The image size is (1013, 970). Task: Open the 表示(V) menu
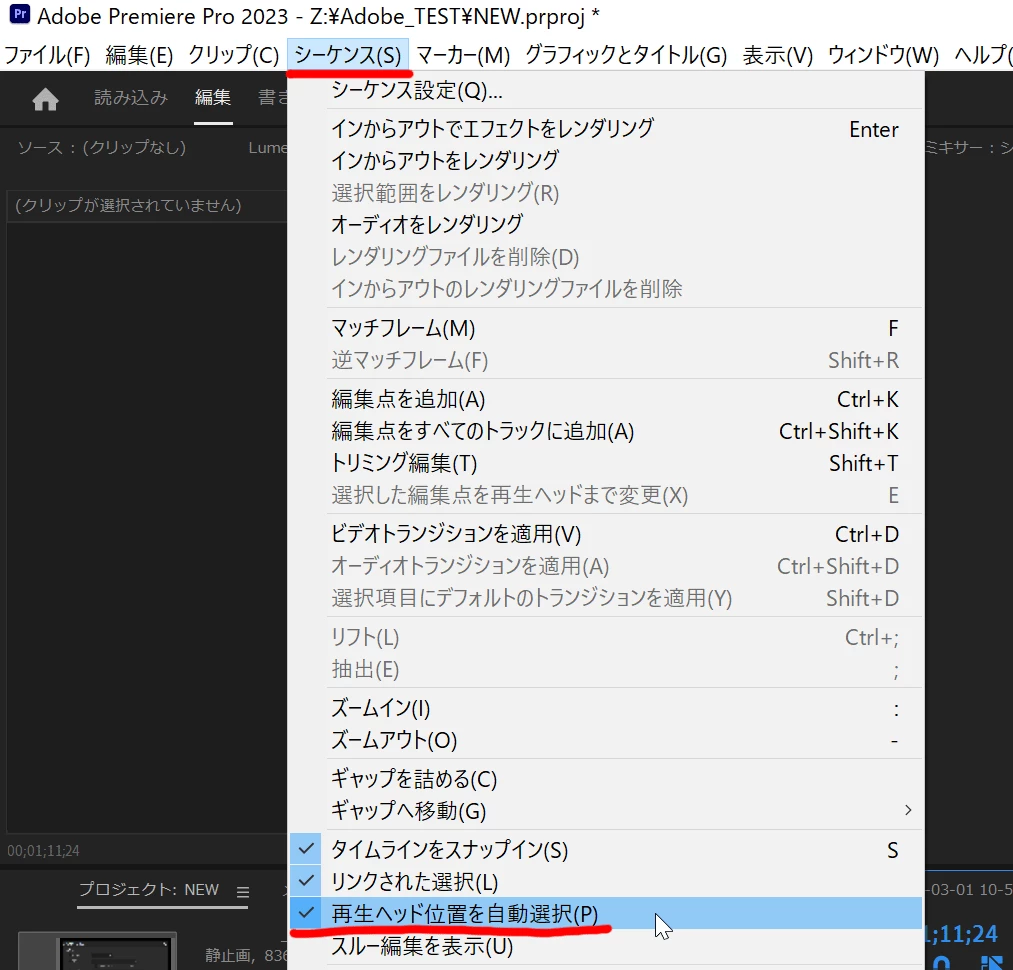pyautogui.click(x=778, y=56)
